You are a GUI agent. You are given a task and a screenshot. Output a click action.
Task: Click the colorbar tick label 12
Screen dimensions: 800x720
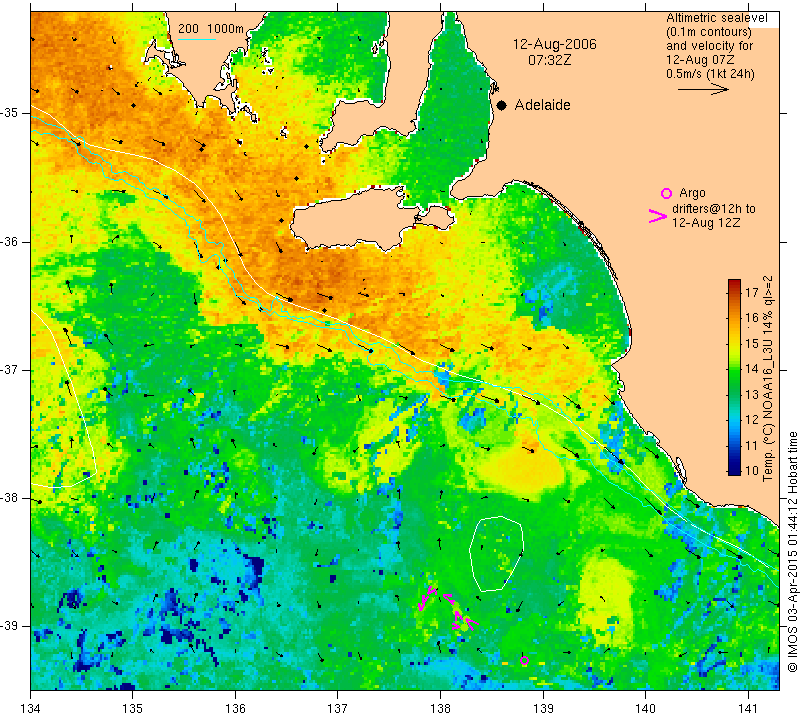coord(752,419)
